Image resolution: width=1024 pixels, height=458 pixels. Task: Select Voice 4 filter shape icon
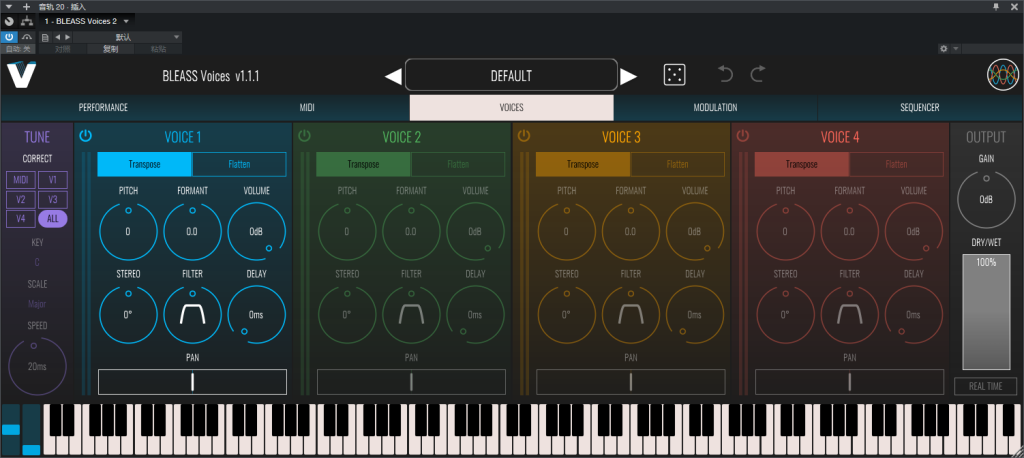click(x=850, y=315)
